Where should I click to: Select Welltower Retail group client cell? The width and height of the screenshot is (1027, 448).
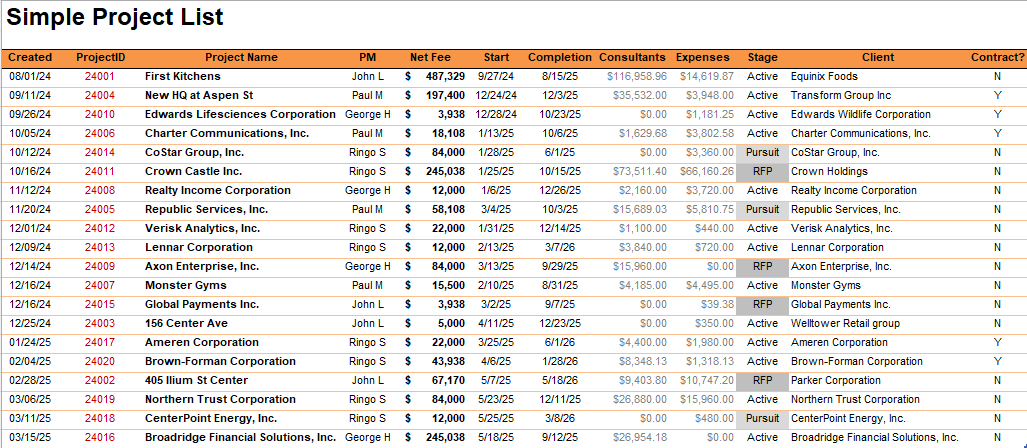click(x=846, y=324)
